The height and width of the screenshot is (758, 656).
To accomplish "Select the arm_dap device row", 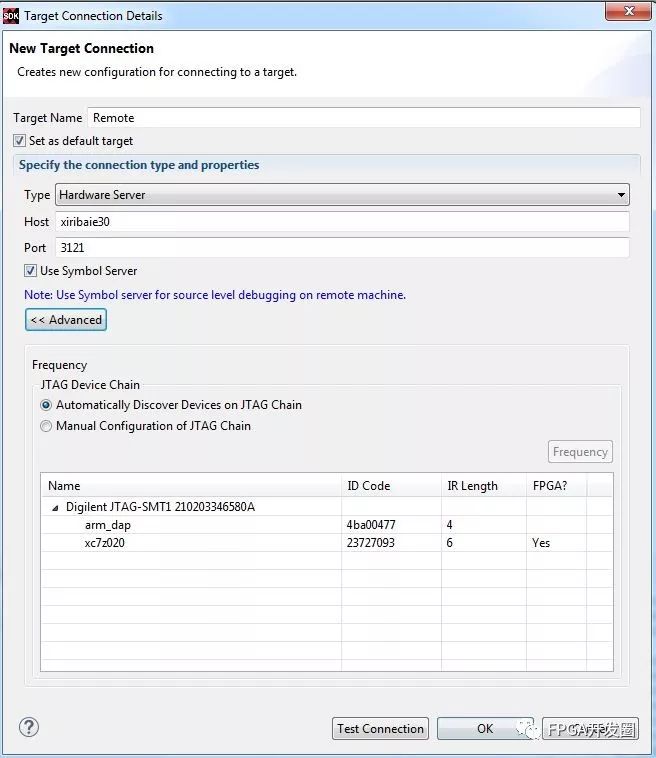I will coord(108,525).
